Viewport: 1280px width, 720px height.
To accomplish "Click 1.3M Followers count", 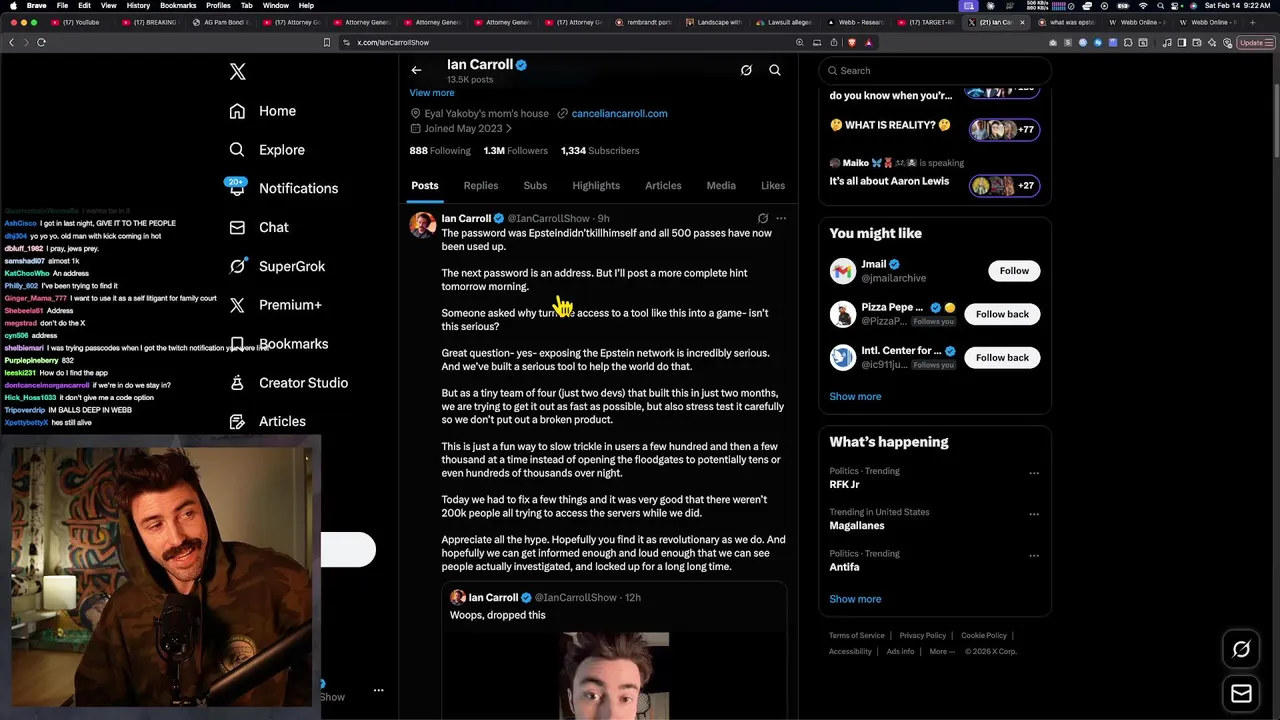I will pyautogui.click(x=515, y=151).
